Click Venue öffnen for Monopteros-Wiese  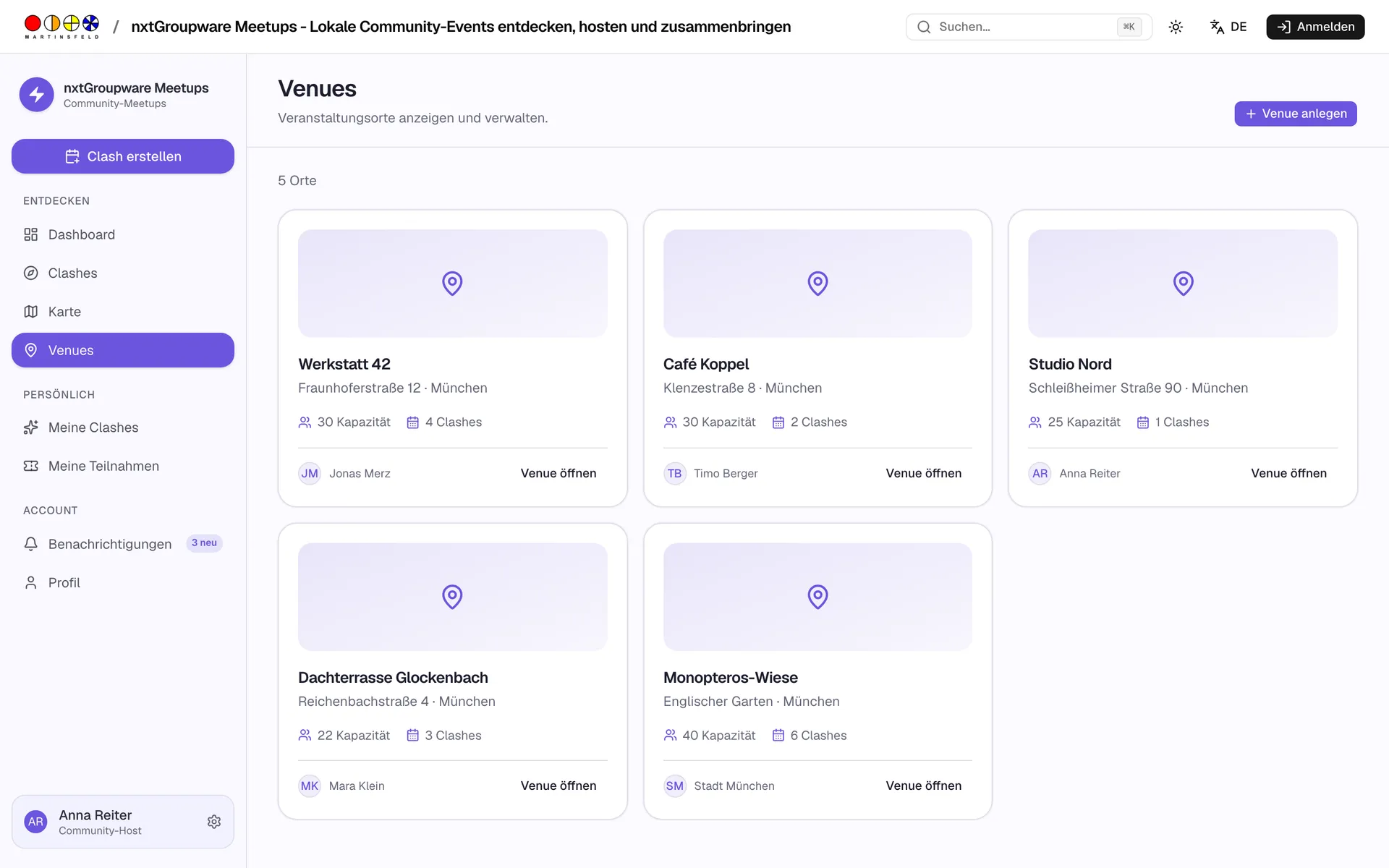(x=924, y=786)
